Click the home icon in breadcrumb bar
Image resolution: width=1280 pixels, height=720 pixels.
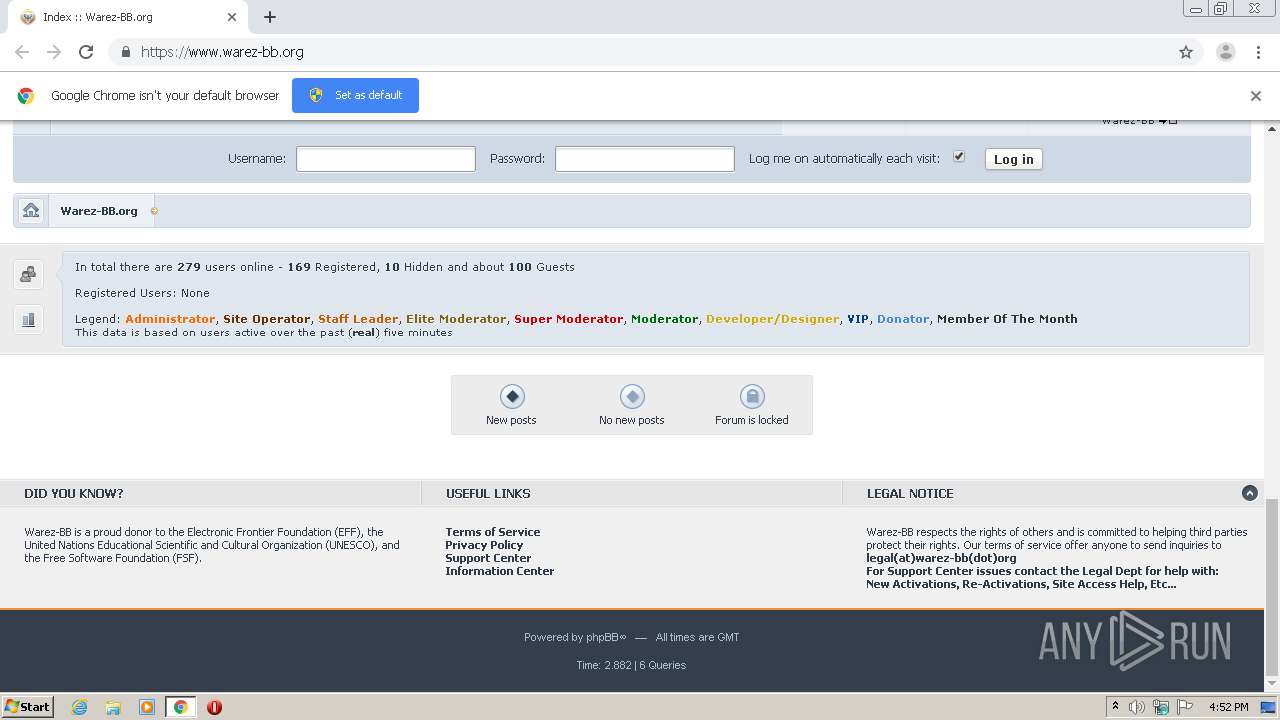(x=31, y=210)
